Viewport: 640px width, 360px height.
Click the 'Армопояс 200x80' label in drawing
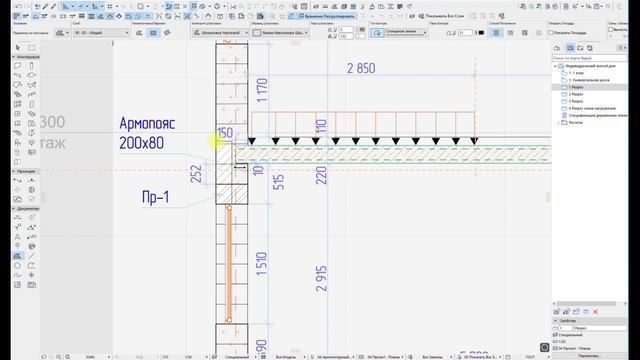click(147, 133)
